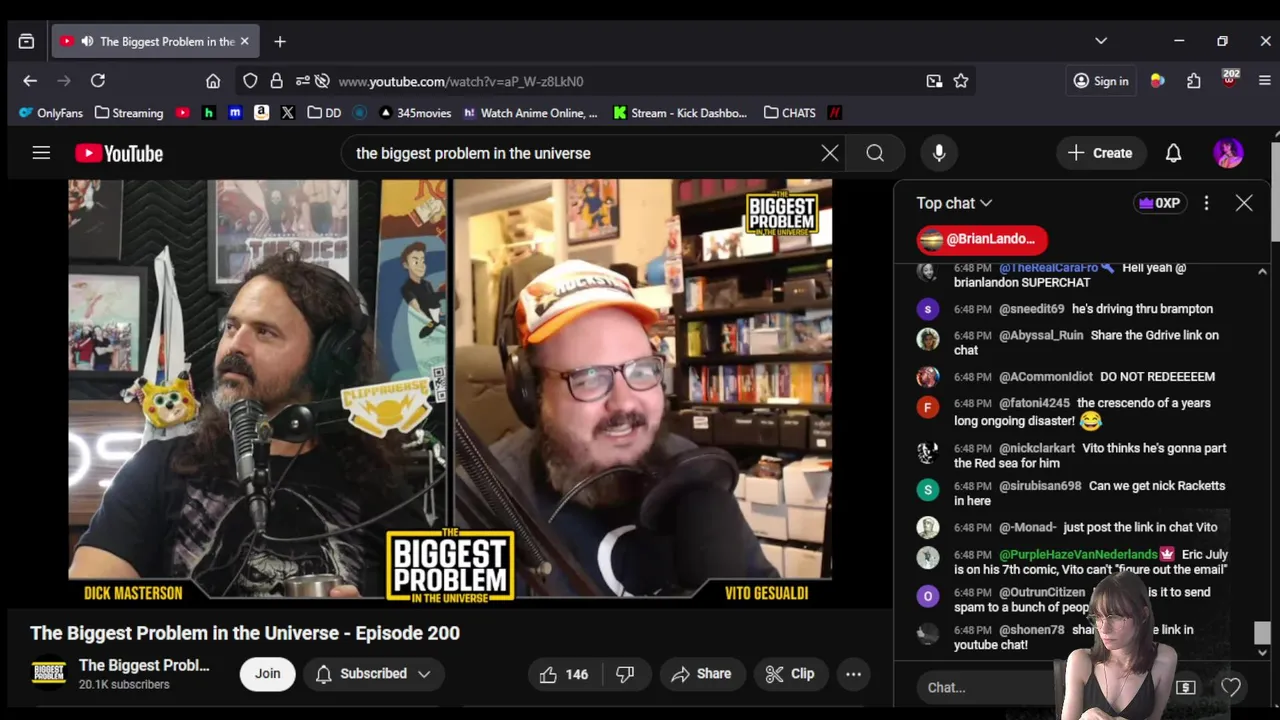1280x720 pixels.
Task: Share the video
Action: [701, 674]
